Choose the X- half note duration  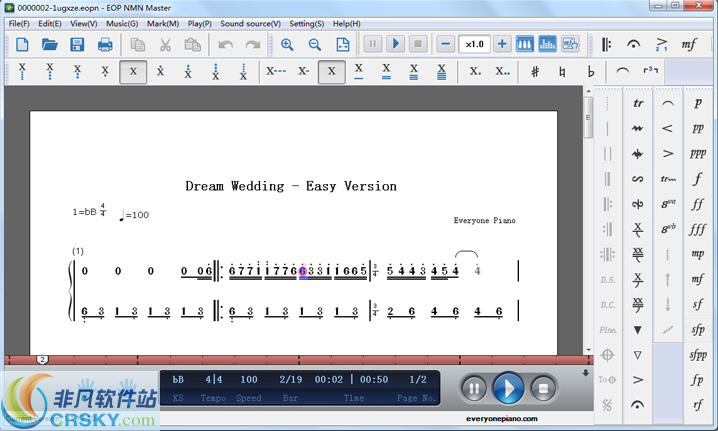click(304, 72)
